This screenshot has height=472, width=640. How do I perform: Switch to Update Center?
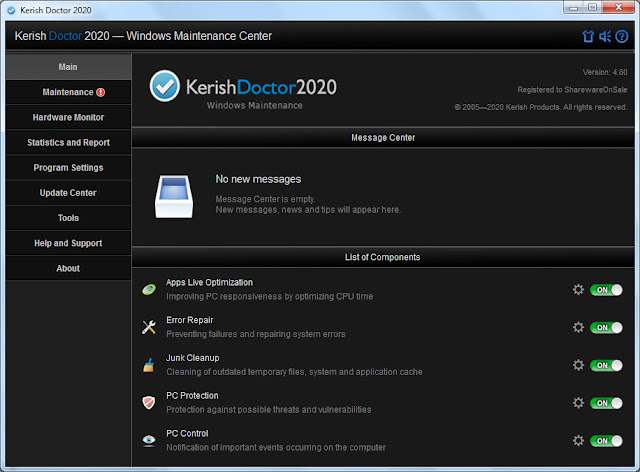pyautogui.click(x=68, y=193)
